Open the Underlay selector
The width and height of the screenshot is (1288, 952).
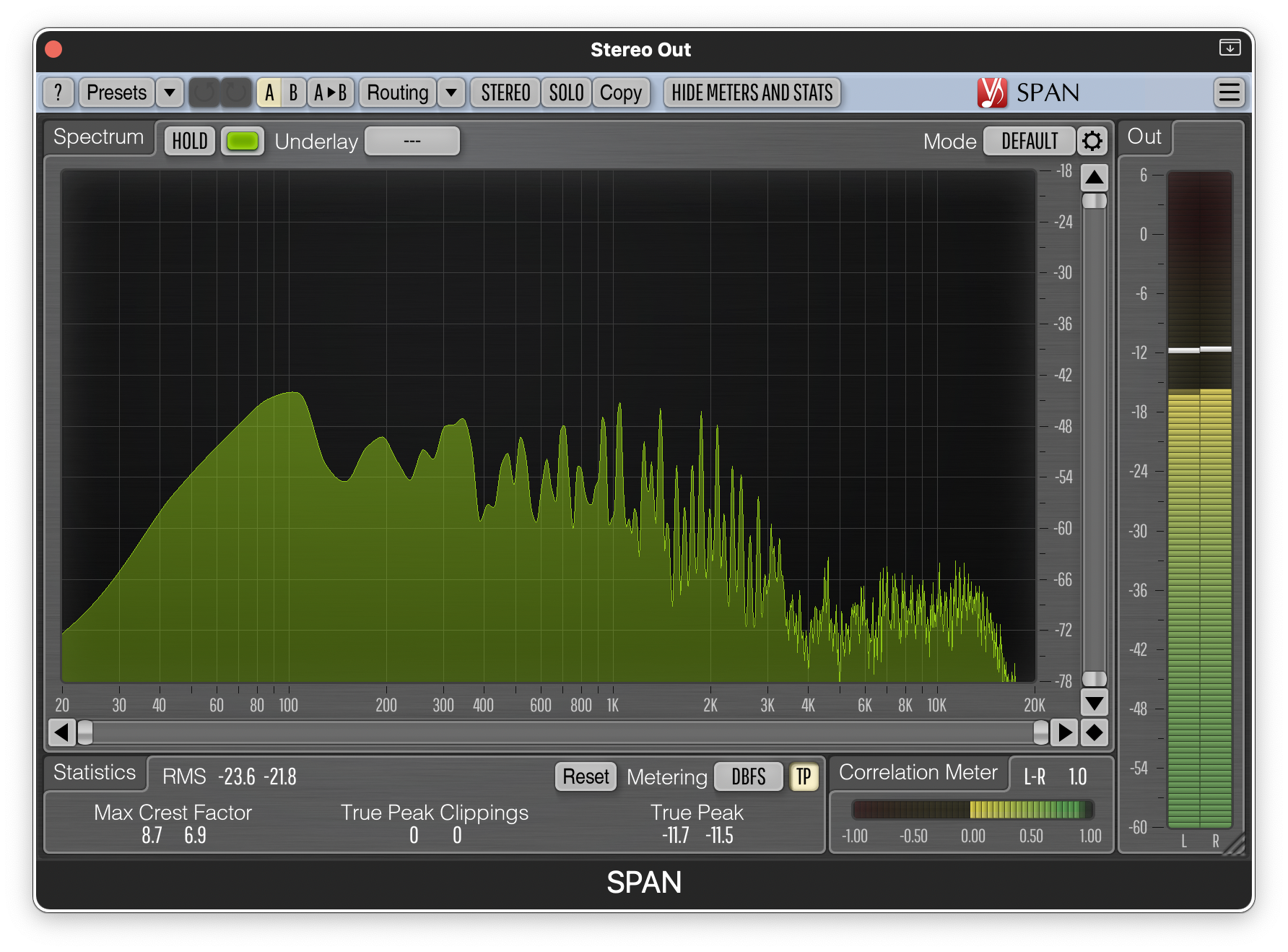412,141
